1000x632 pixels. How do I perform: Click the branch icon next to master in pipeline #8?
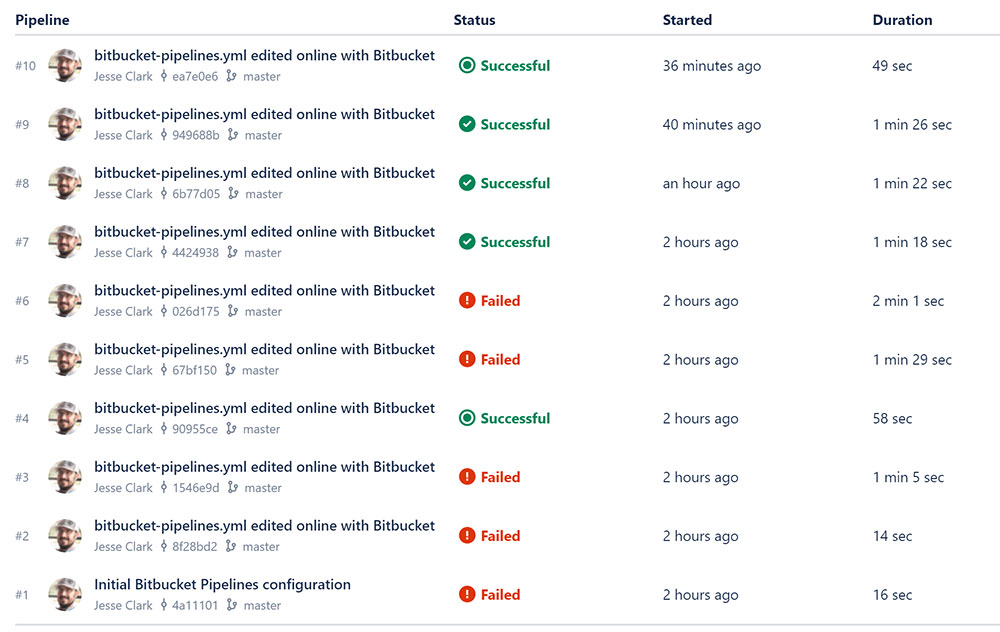pos(233,194)
